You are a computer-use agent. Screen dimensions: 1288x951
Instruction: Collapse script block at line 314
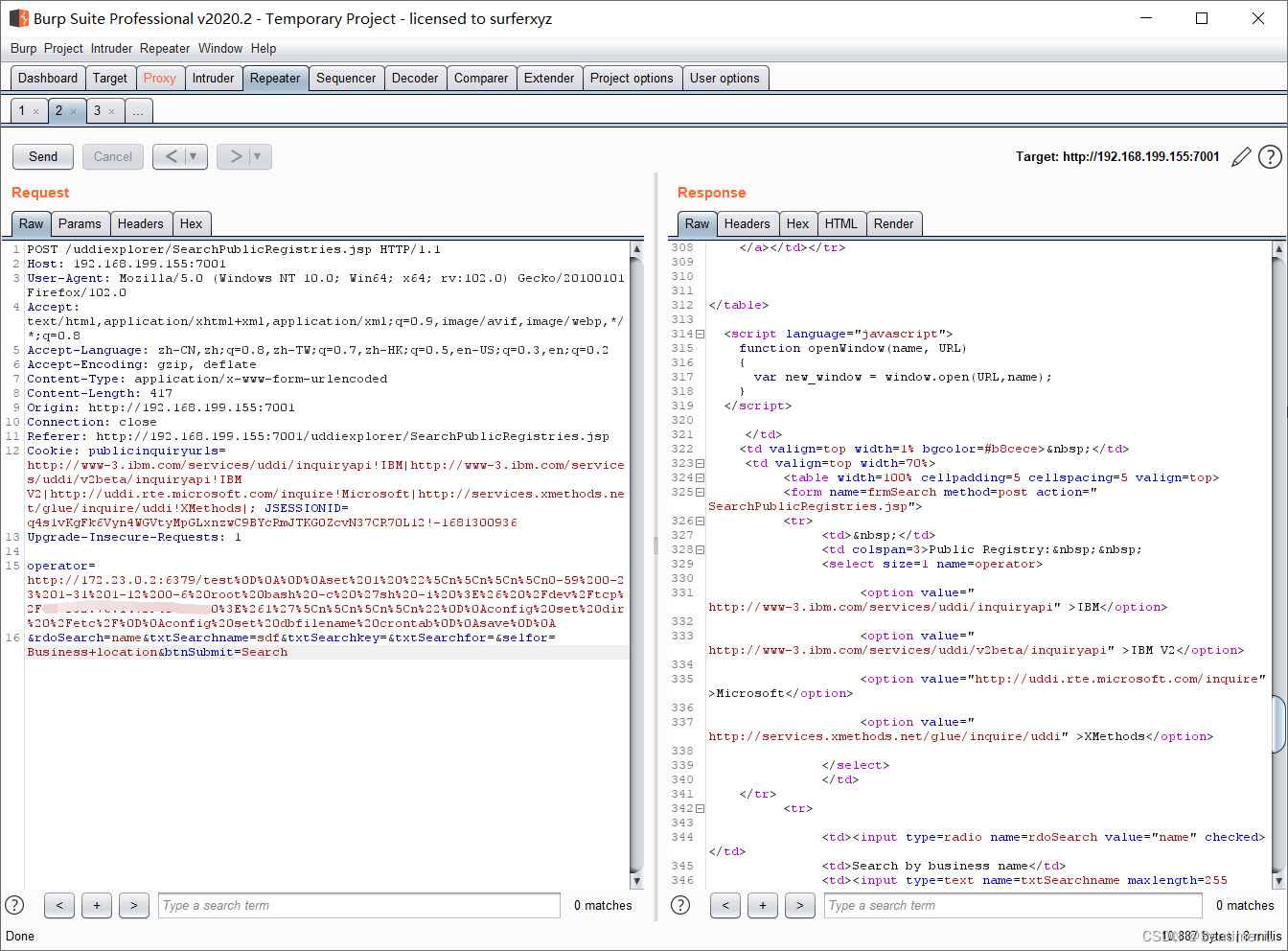(x=700, y=334)
